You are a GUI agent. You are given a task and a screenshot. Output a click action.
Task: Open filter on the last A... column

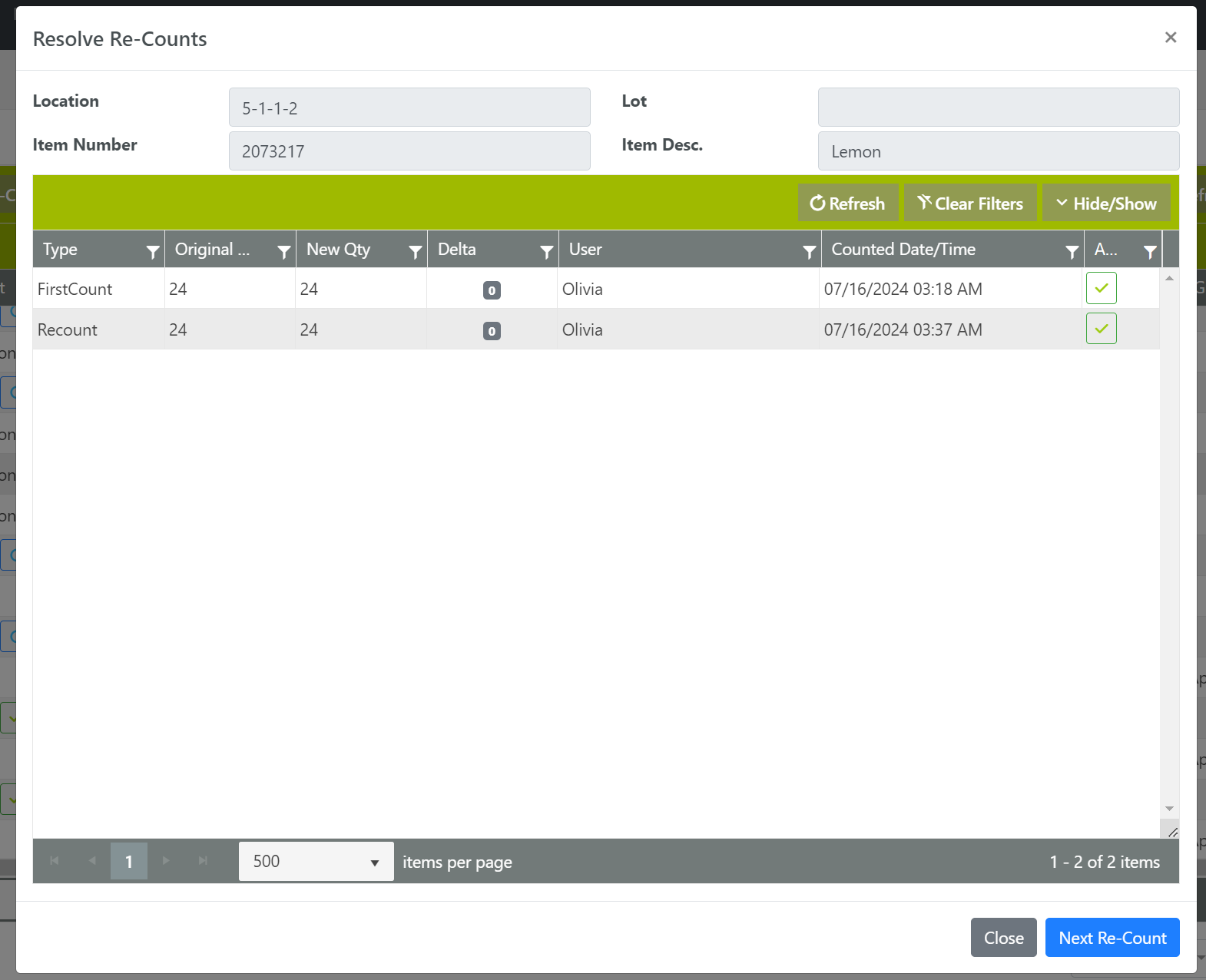(1150, 251)
